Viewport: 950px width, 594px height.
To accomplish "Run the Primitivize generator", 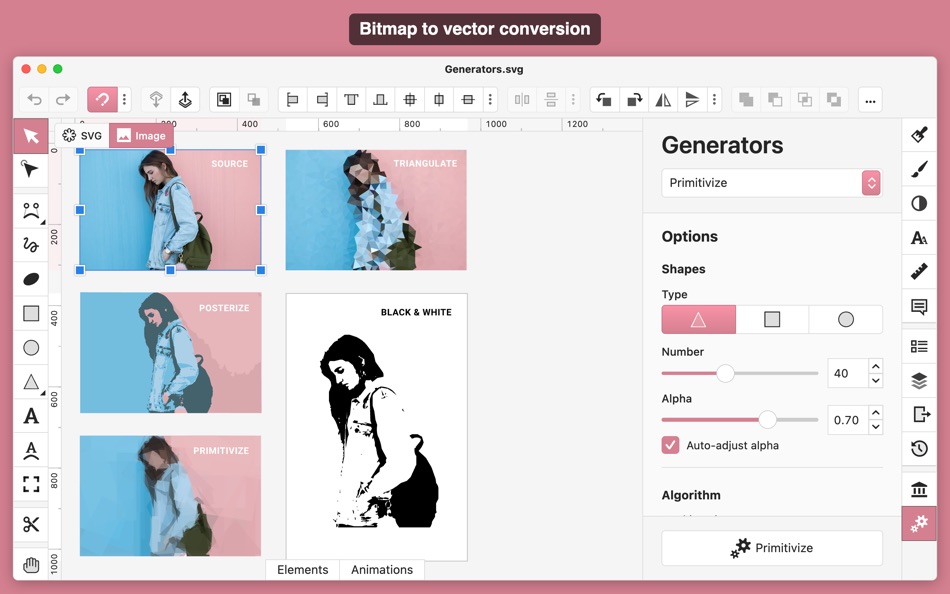I will (x=771, y=548).
